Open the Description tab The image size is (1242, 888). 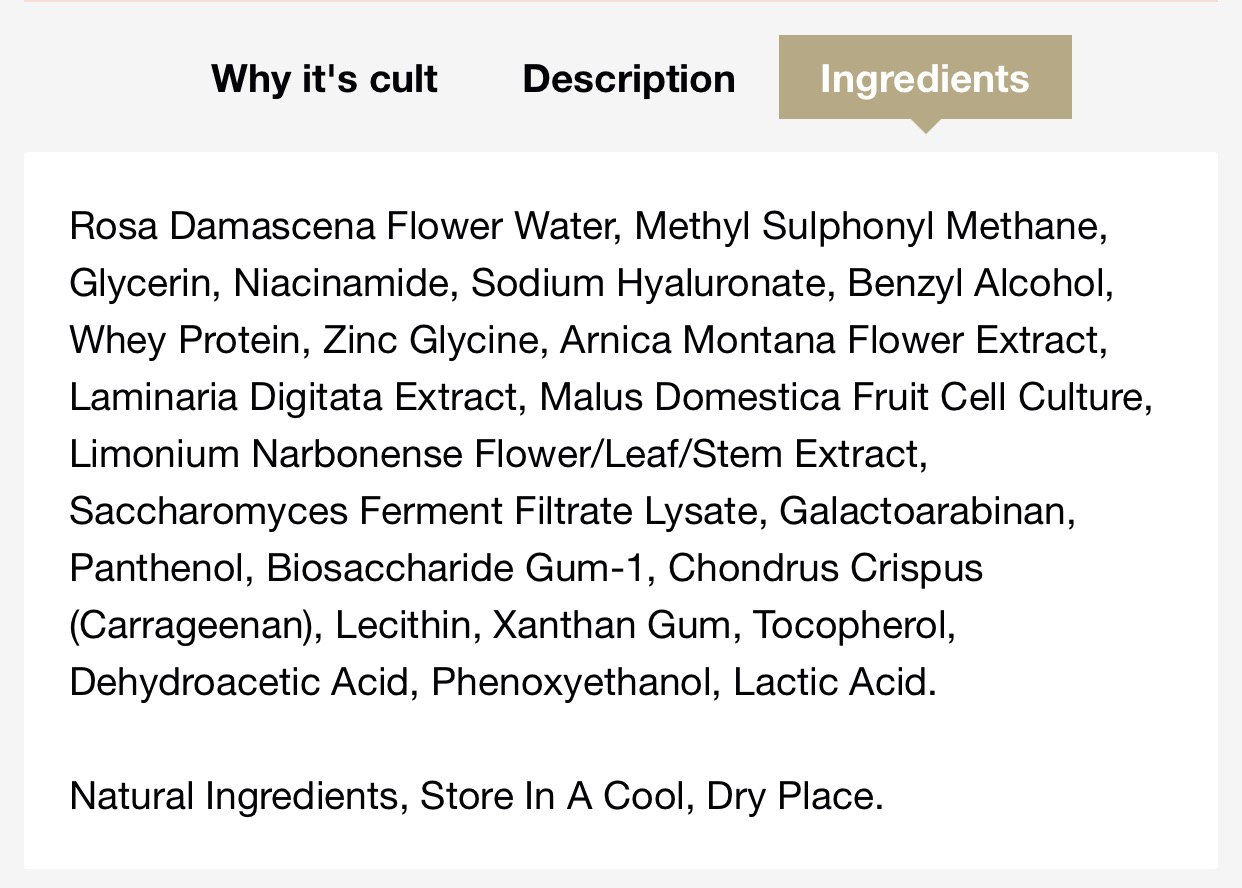pyautogui.click(x=629, y=78)
